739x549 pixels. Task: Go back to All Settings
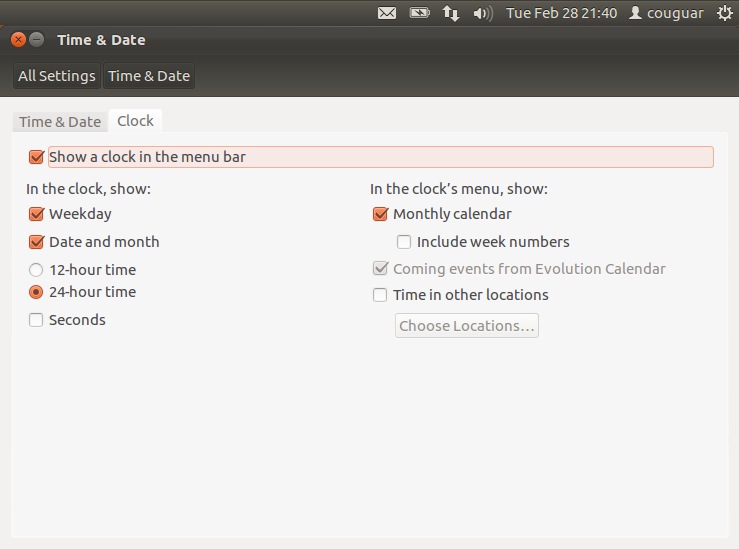[57, 76]
